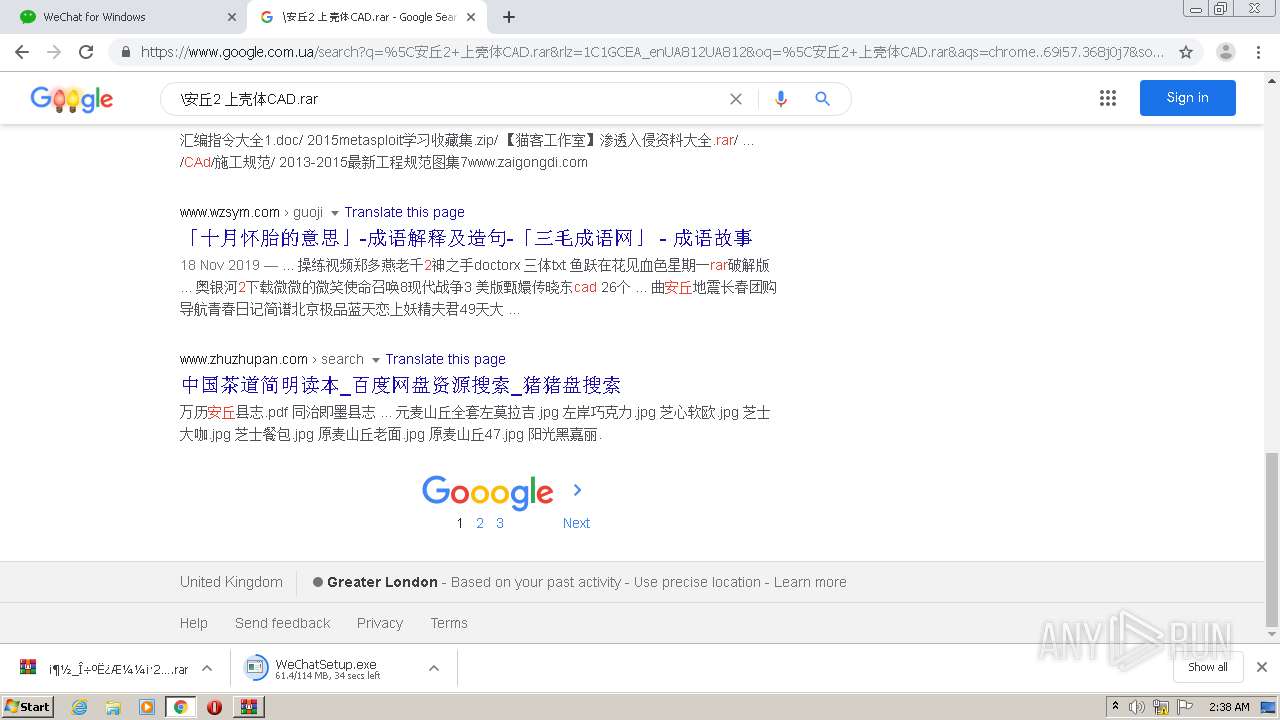Translate the zhuzhupan.com result page
Screen dimensions: 1280x720
(445, 359)
